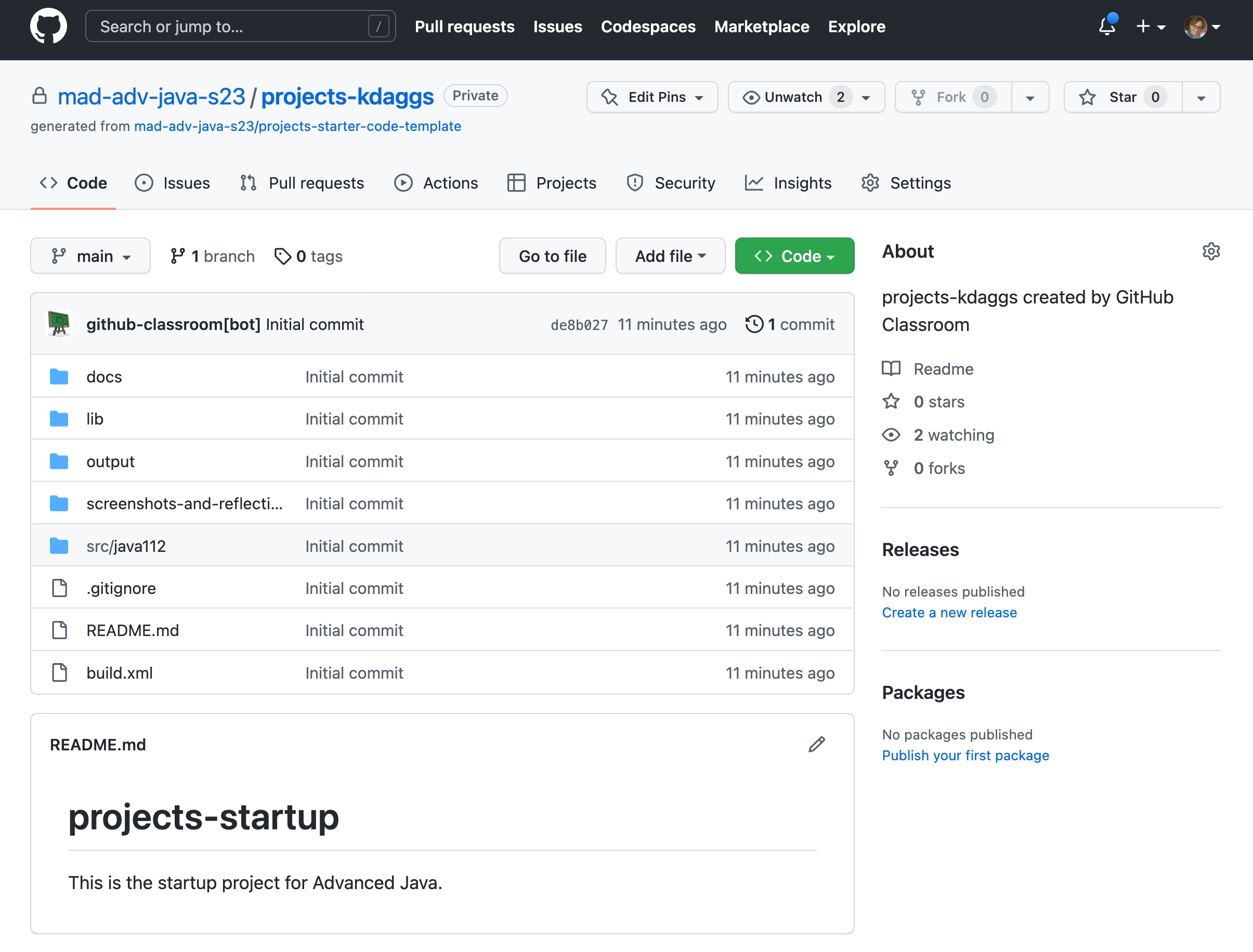The width and height of the screenshot is (1253, 952).
Task: Open the user avatar menu
Action: tap(1202, 27)
